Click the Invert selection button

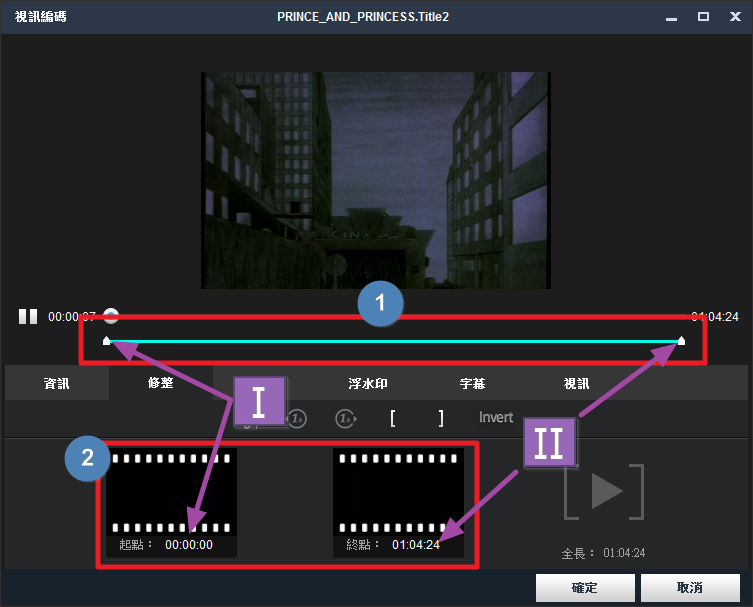(x=496, y=418)
